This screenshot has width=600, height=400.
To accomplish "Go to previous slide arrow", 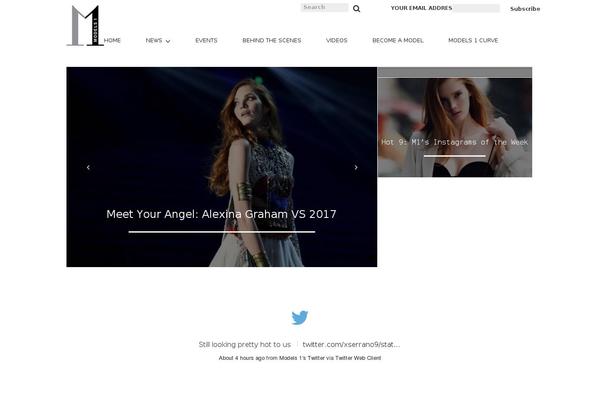I will pyautogui.click(x=88, y=167).
